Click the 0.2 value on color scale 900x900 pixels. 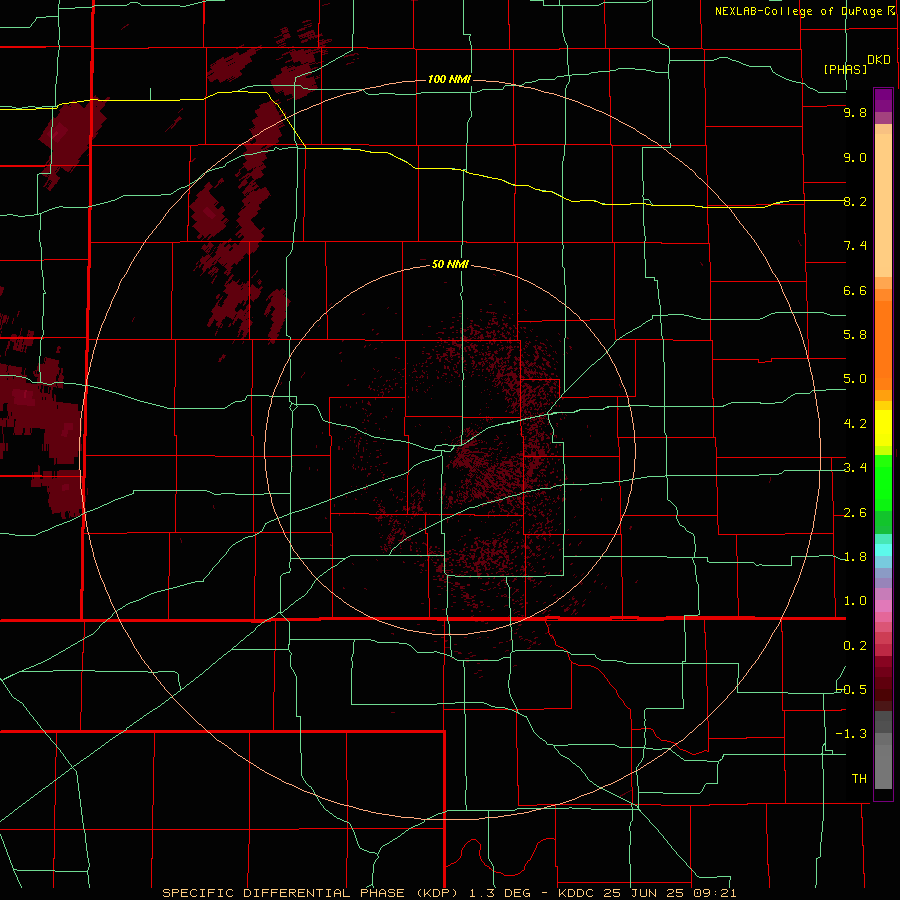click(855, 646)
